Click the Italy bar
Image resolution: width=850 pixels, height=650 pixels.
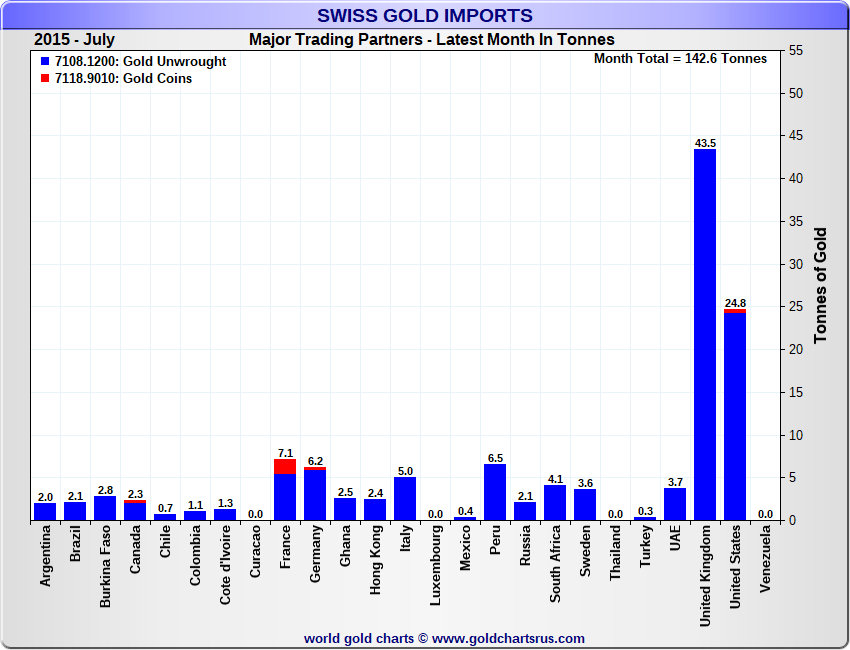(405, 498)
